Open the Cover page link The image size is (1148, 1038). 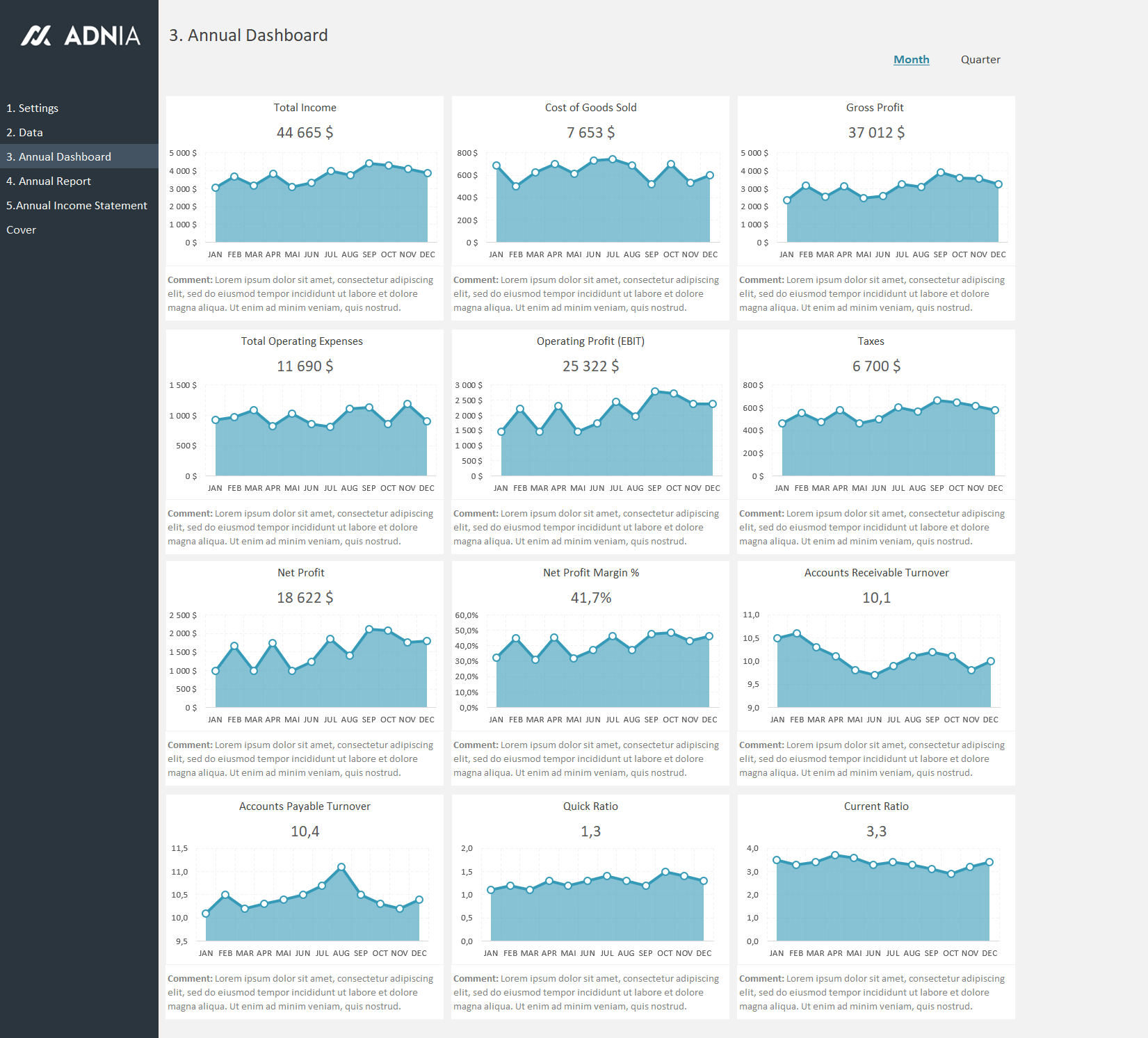(22, 230)
